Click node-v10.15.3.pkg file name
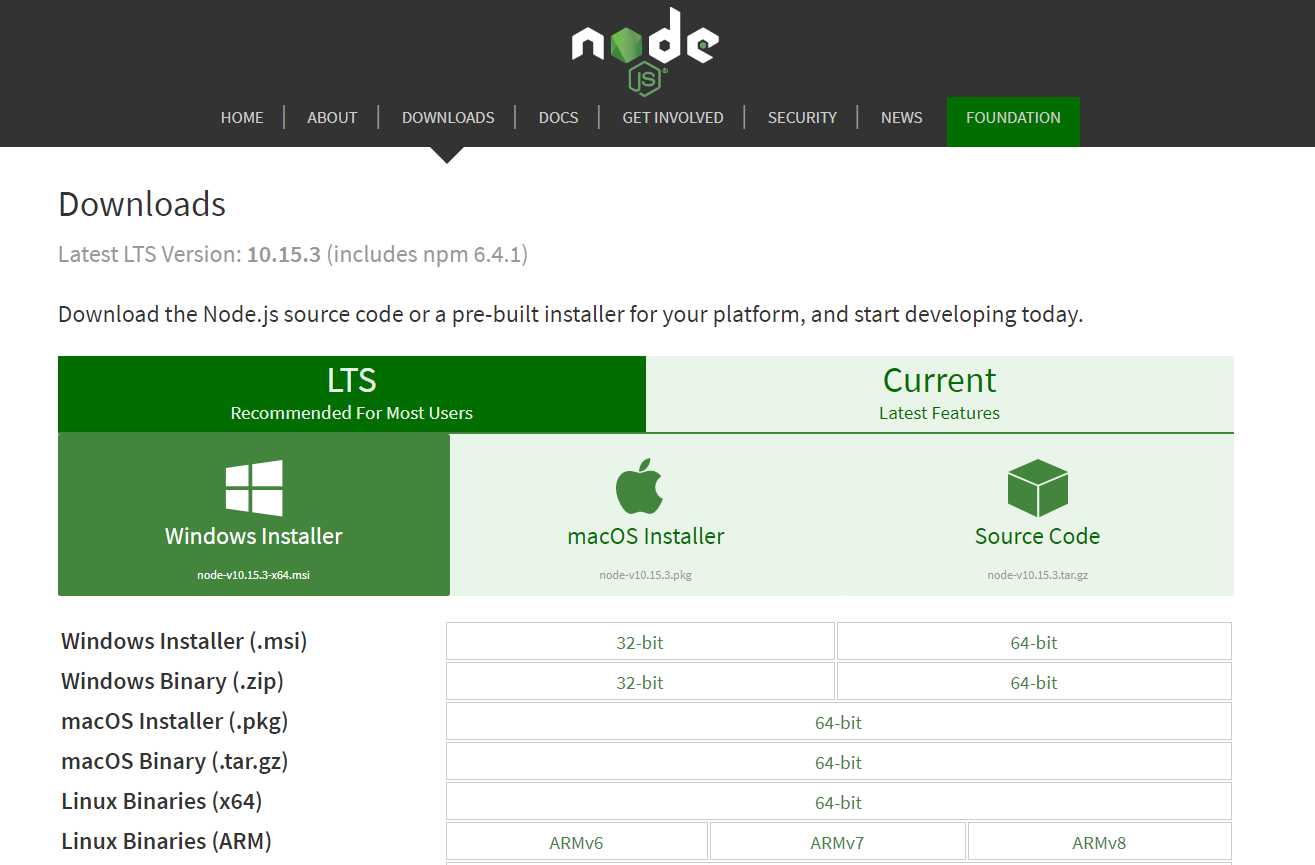This screenshot has width=1315, height=865. click(646, 575)
